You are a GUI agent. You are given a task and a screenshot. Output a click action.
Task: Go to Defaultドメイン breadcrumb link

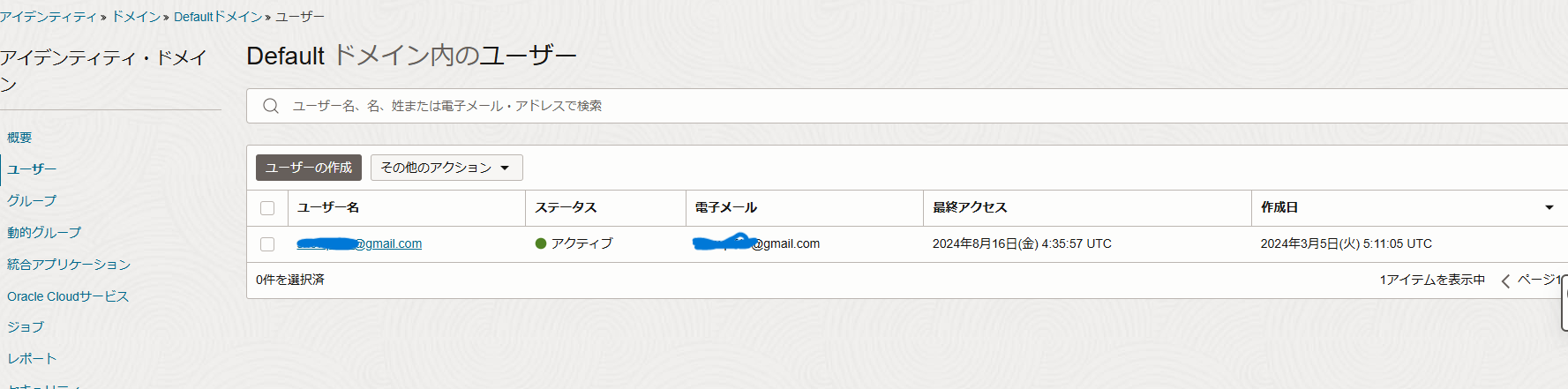218,17
